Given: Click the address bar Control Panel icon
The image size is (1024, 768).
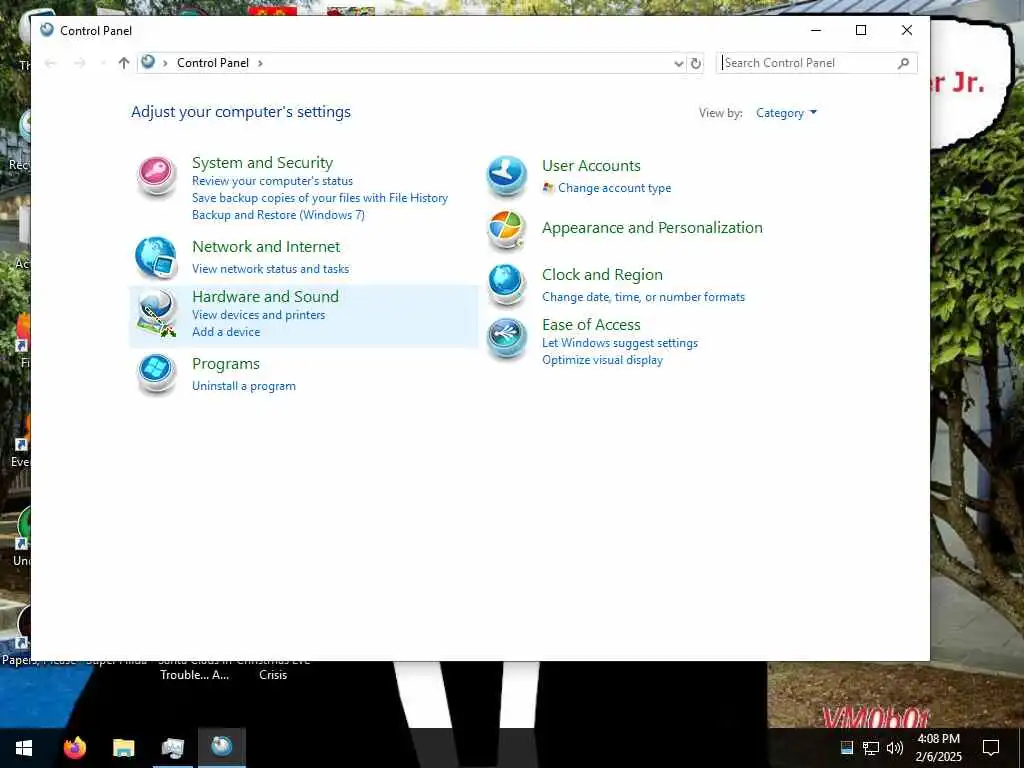Looking at the screenshot, I should point(148,62).
